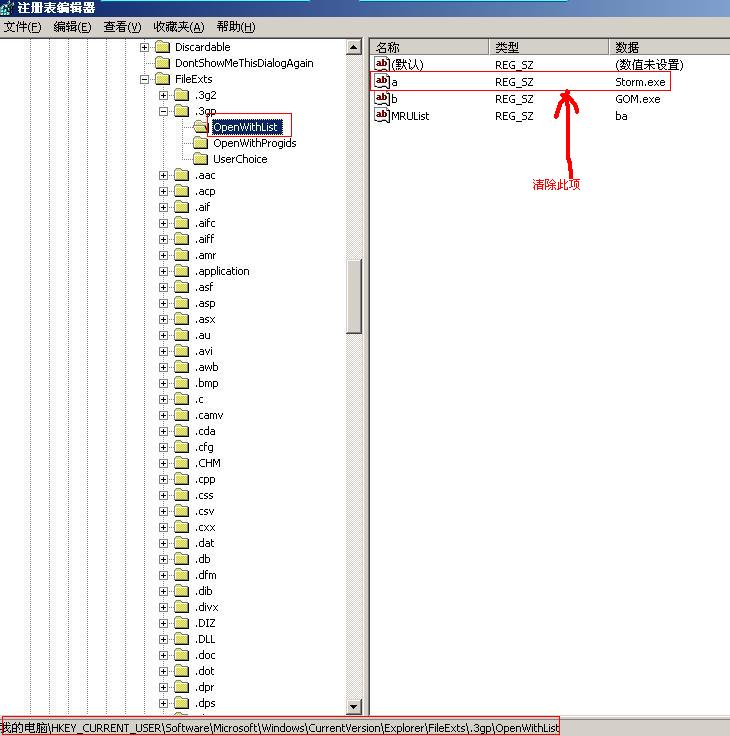The height and width of the screenshot is (736, 730).
Task: Open the 文件(F) menu
Action: [x=23, y=27]
